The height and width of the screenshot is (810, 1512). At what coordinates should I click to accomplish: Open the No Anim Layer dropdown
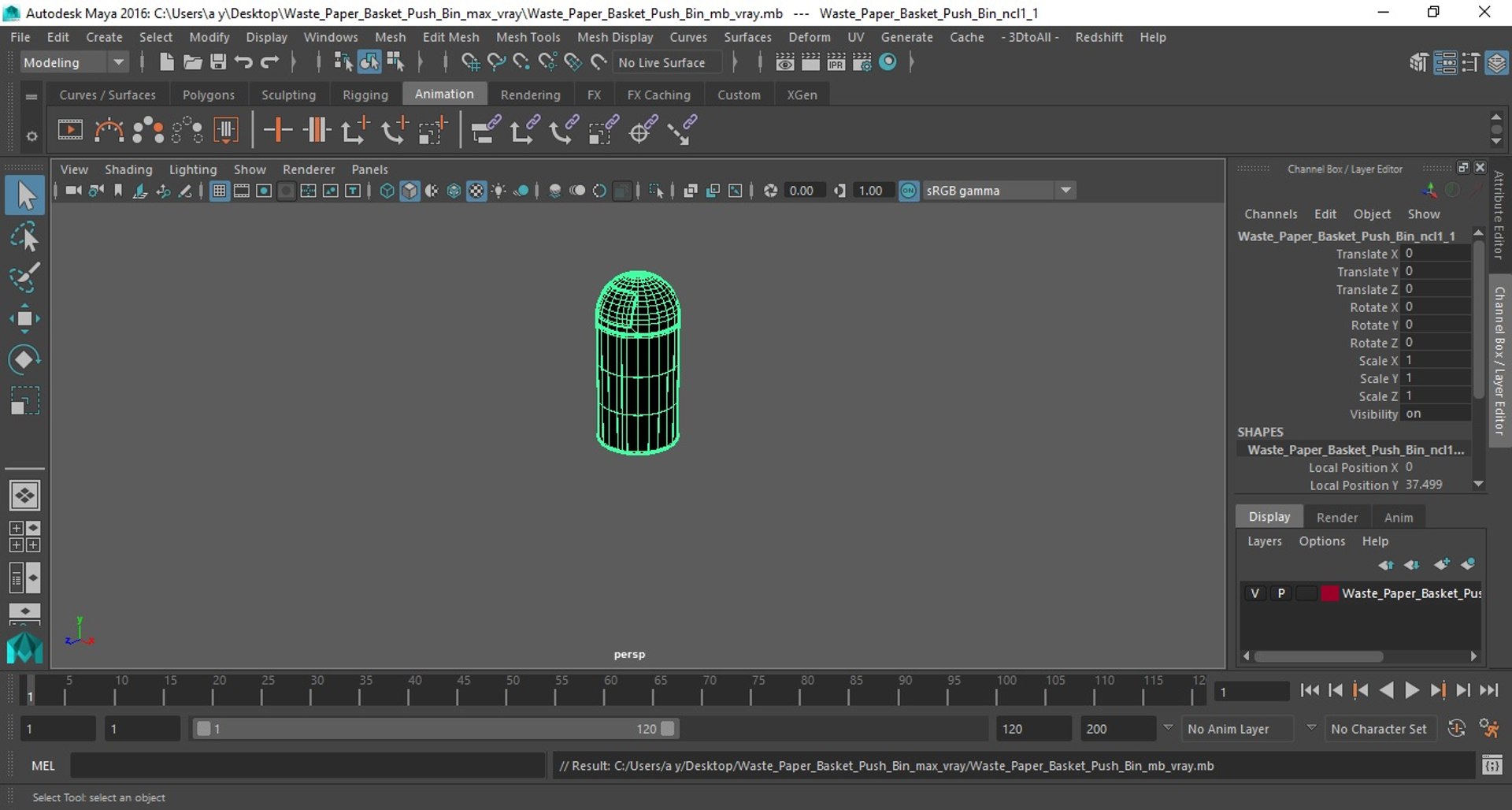[x=1239, y=729]
